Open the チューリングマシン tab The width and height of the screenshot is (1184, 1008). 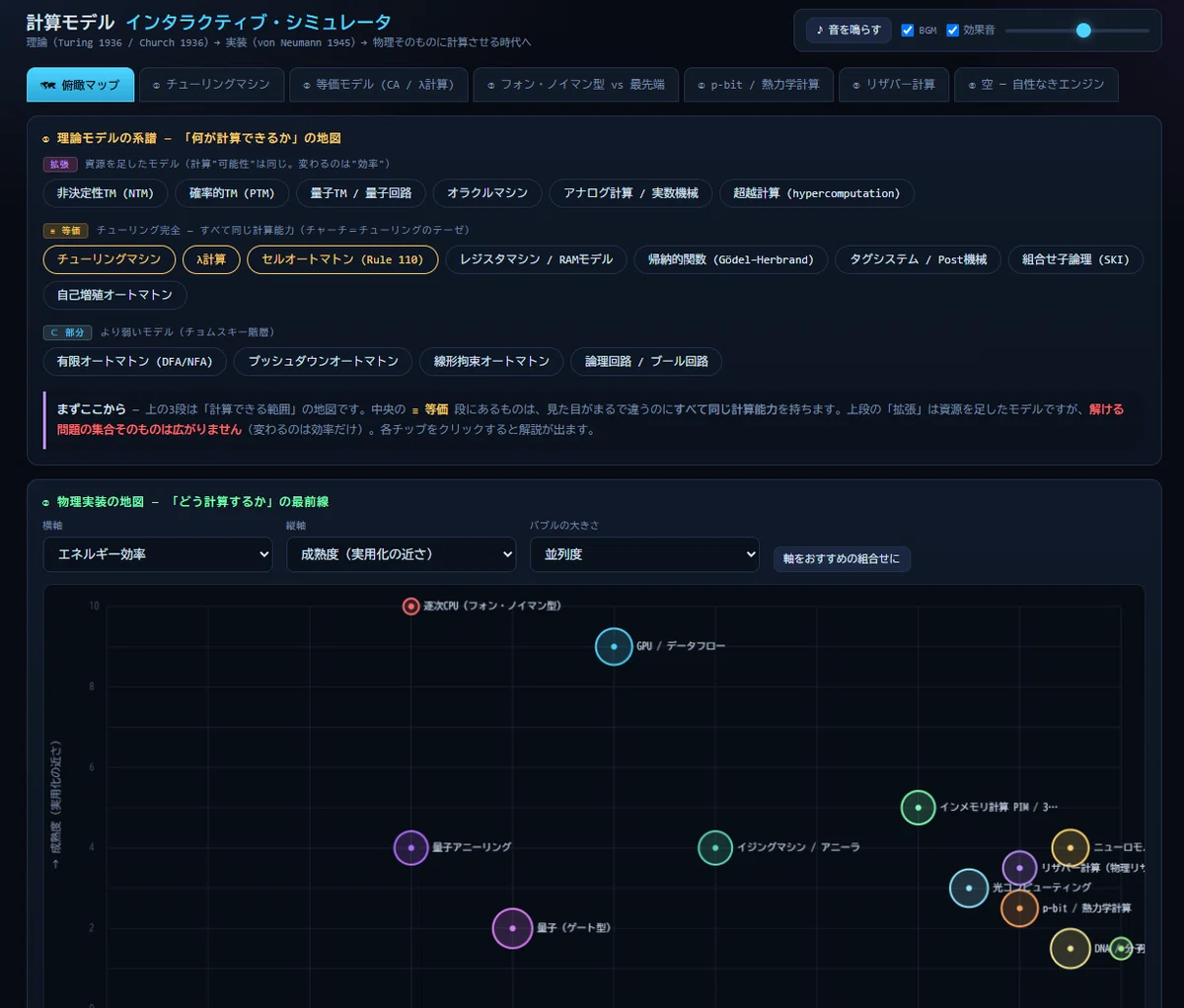tap(211, 85)
